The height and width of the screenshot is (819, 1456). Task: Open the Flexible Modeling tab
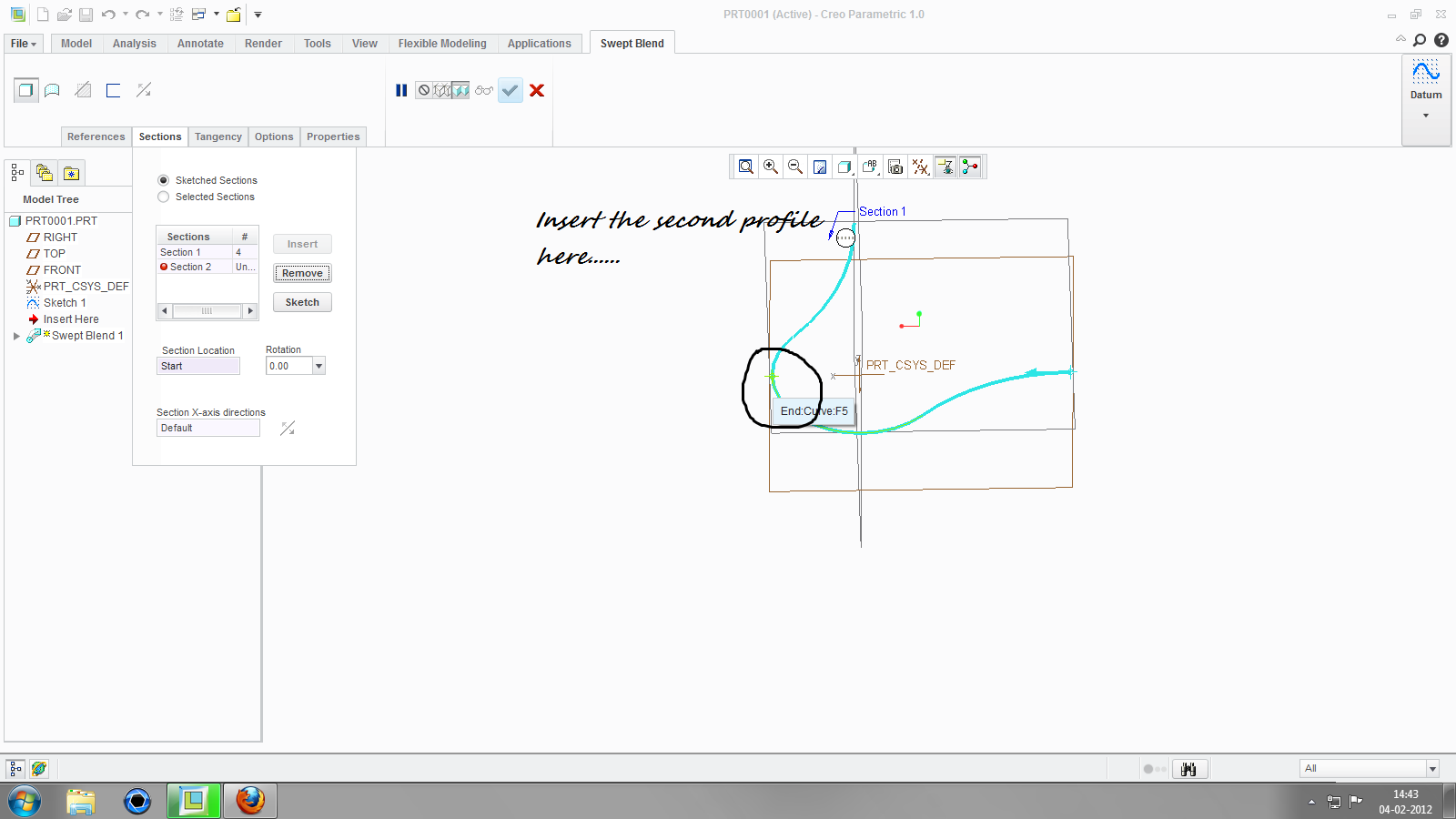pyautogui.click(x=442, y=44)
